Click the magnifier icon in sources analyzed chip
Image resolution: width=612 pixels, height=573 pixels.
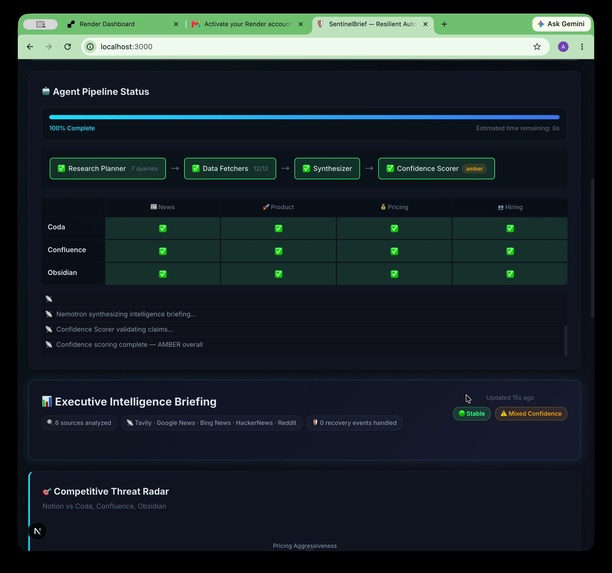click(x=50, y=422)
